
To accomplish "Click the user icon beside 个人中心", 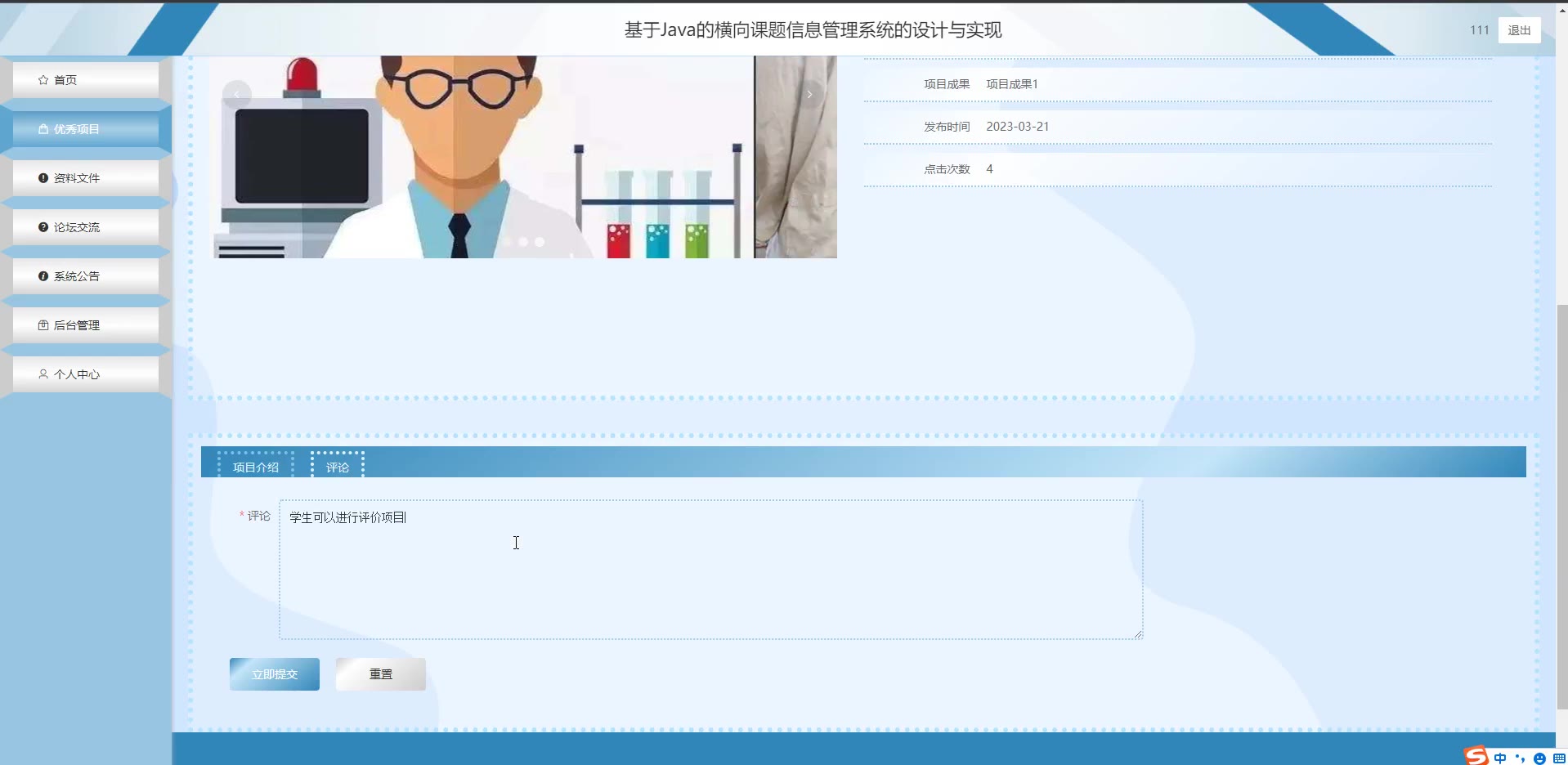I will tap(43, 374).
